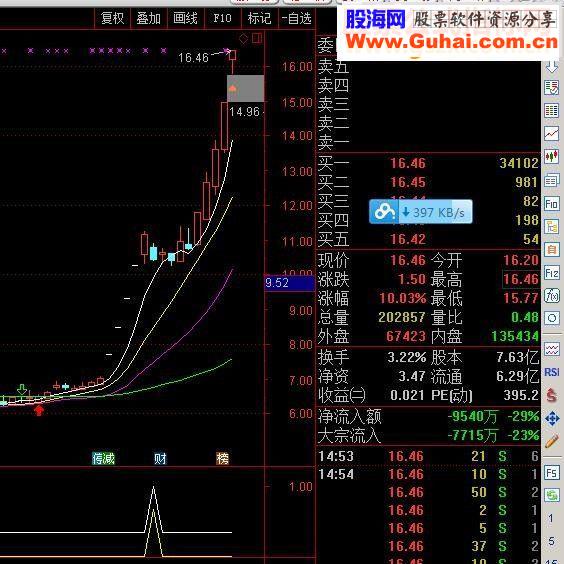
Task: Click the 14.96 price label on chart
Action: click(x=245, y=112)
